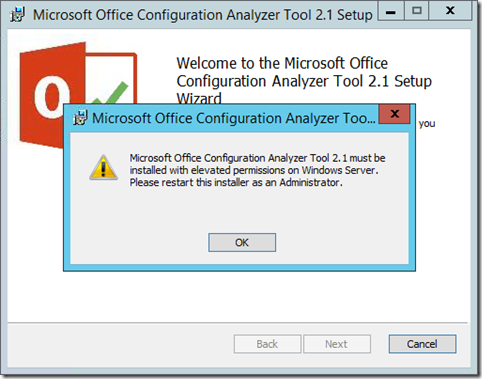
Task: Click the partially hidden "you" text
Action: [427, 123]
